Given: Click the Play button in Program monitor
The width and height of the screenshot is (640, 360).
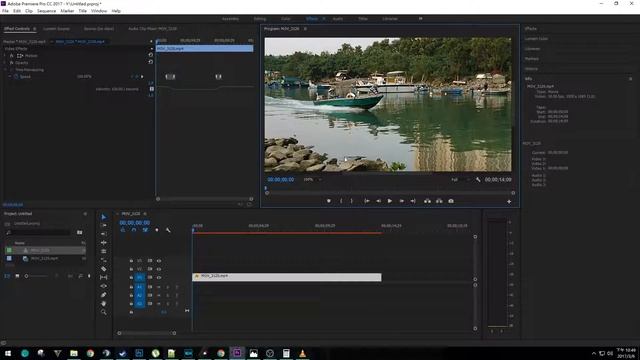Looking at the screenshot, I should point(390,201).
